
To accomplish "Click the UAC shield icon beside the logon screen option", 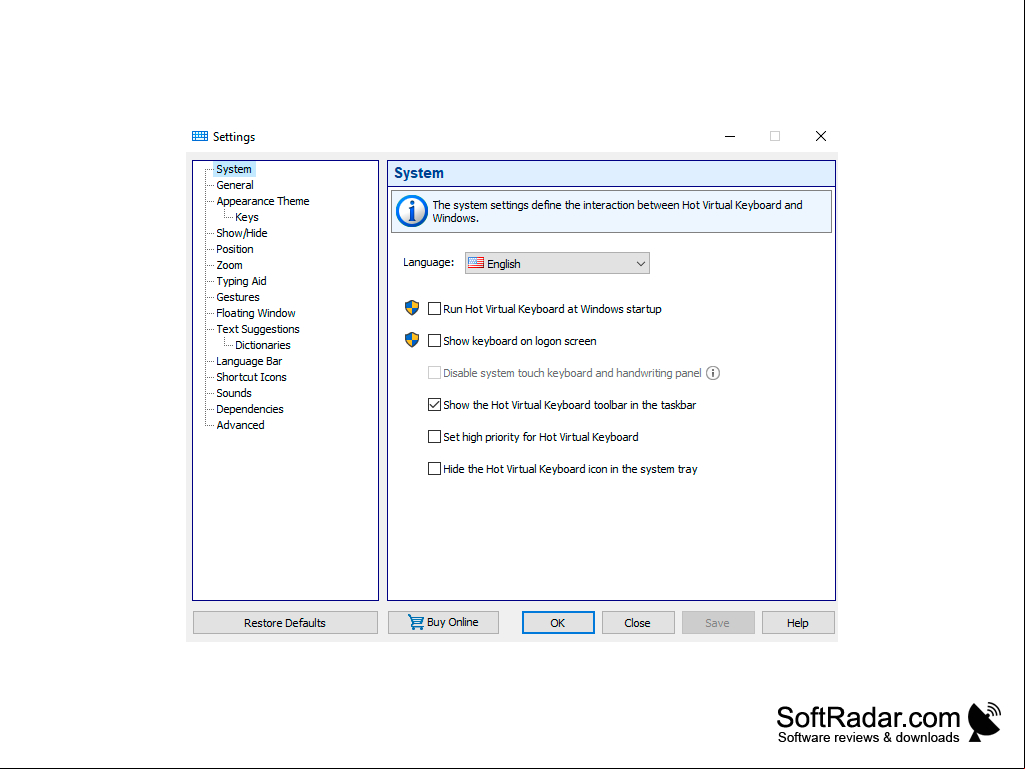I will coord(412,340).
